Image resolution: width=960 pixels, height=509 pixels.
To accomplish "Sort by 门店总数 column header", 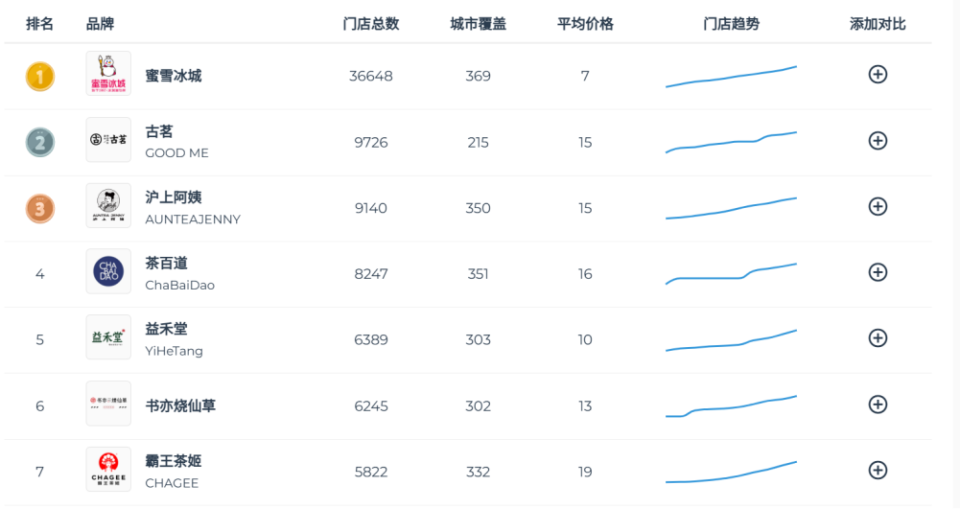I will coord(370,23).
